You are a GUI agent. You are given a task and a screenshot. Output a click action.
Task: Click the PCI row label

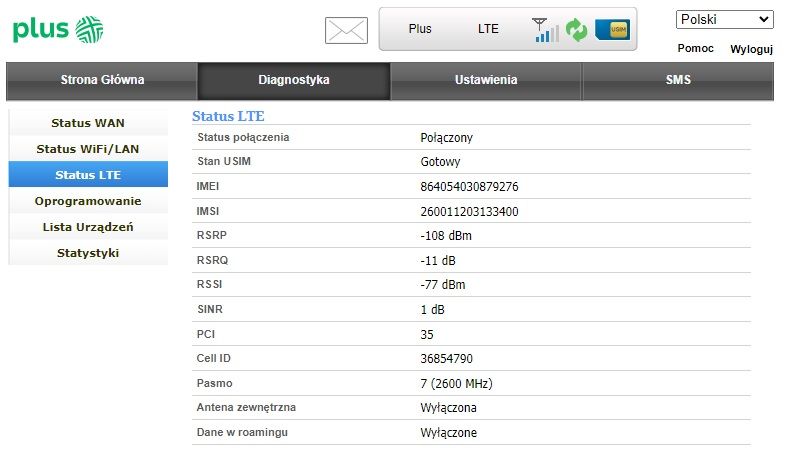(206, 335)
